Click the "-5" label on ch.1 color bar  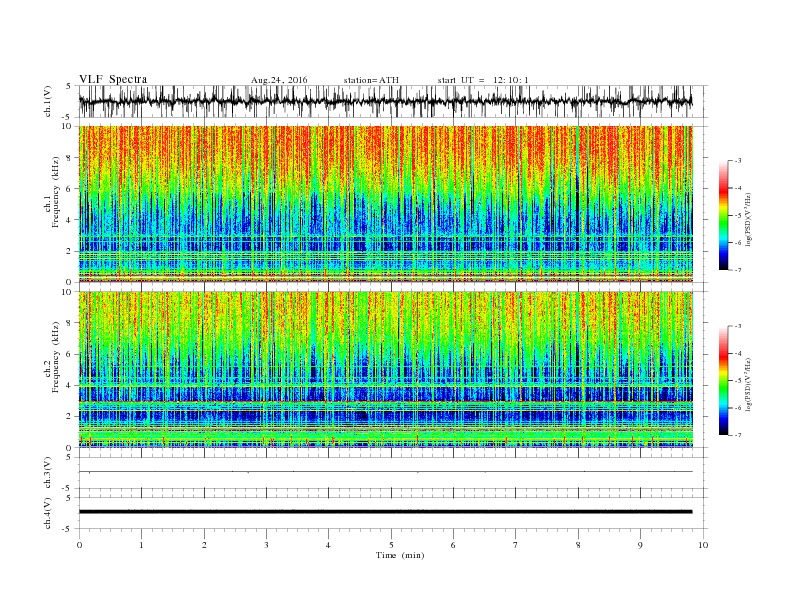[x=737, y=216]
